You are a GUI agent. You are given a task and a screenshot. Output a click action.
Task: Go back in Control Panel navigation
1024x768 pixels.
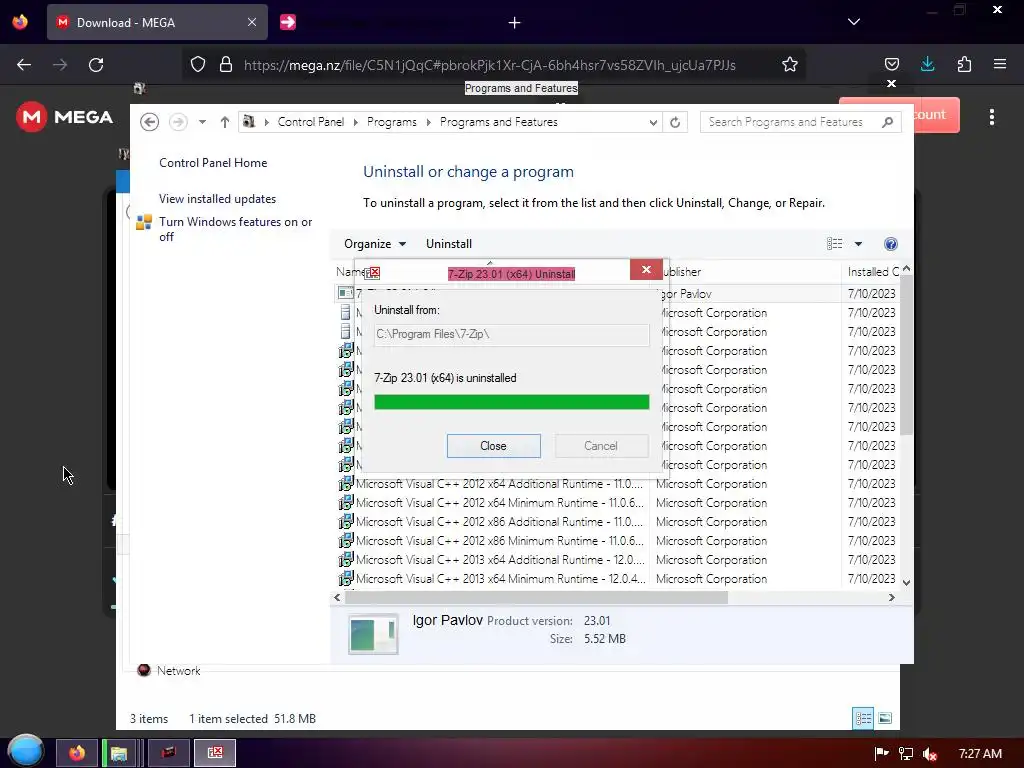pos(150,122)
